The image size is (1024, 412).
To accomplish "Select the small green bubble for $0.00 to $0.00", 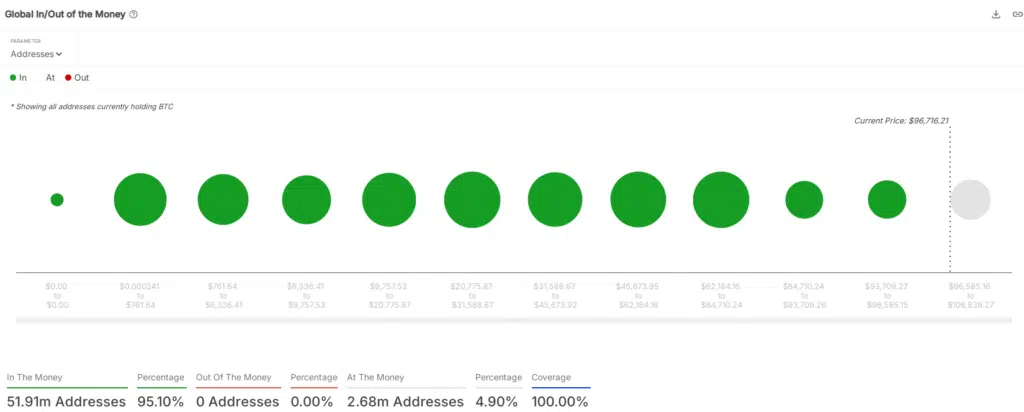I will pyautogui.click(x=57, y=200).
